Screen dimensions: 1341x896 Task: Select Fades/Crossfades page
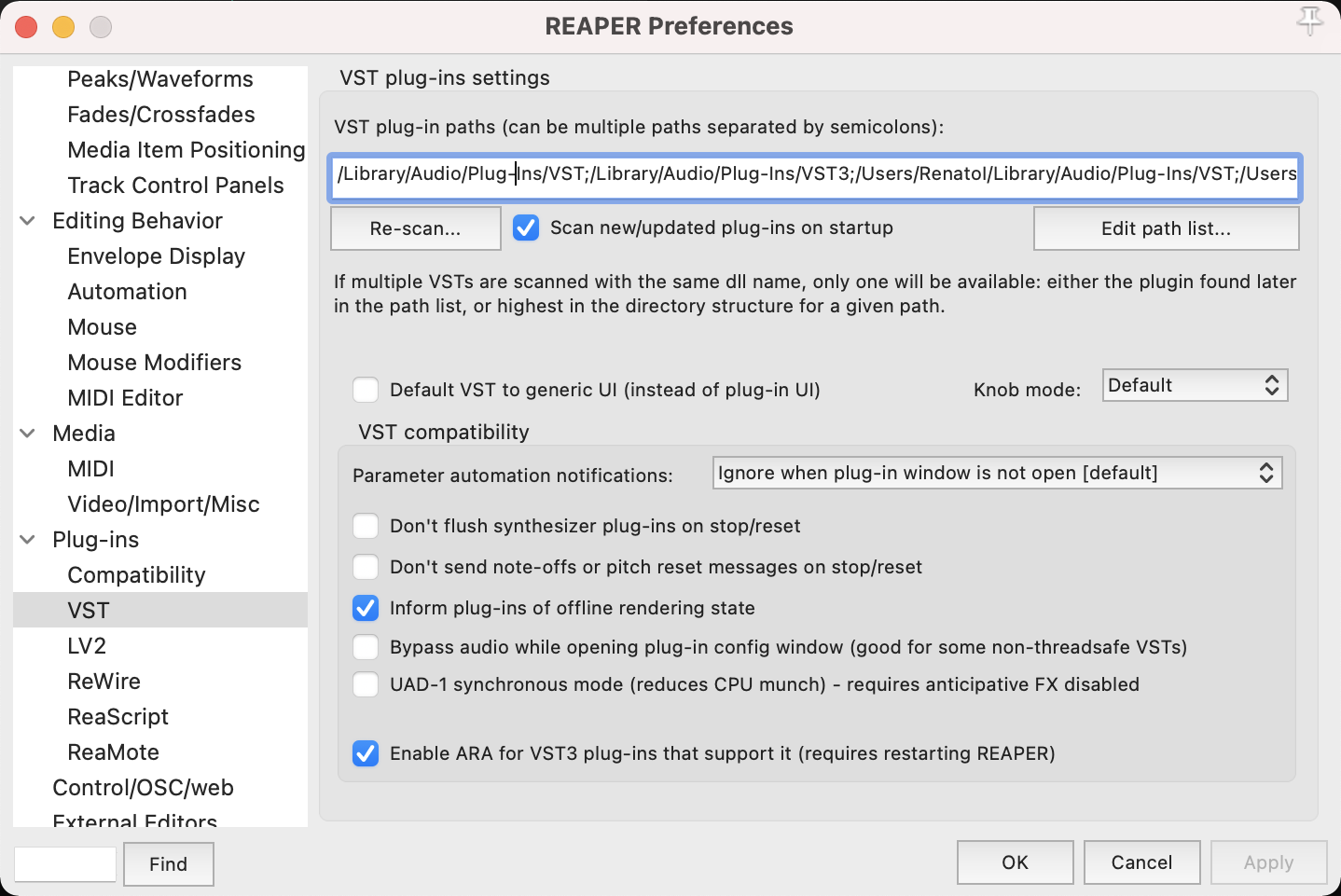(161, 115)
